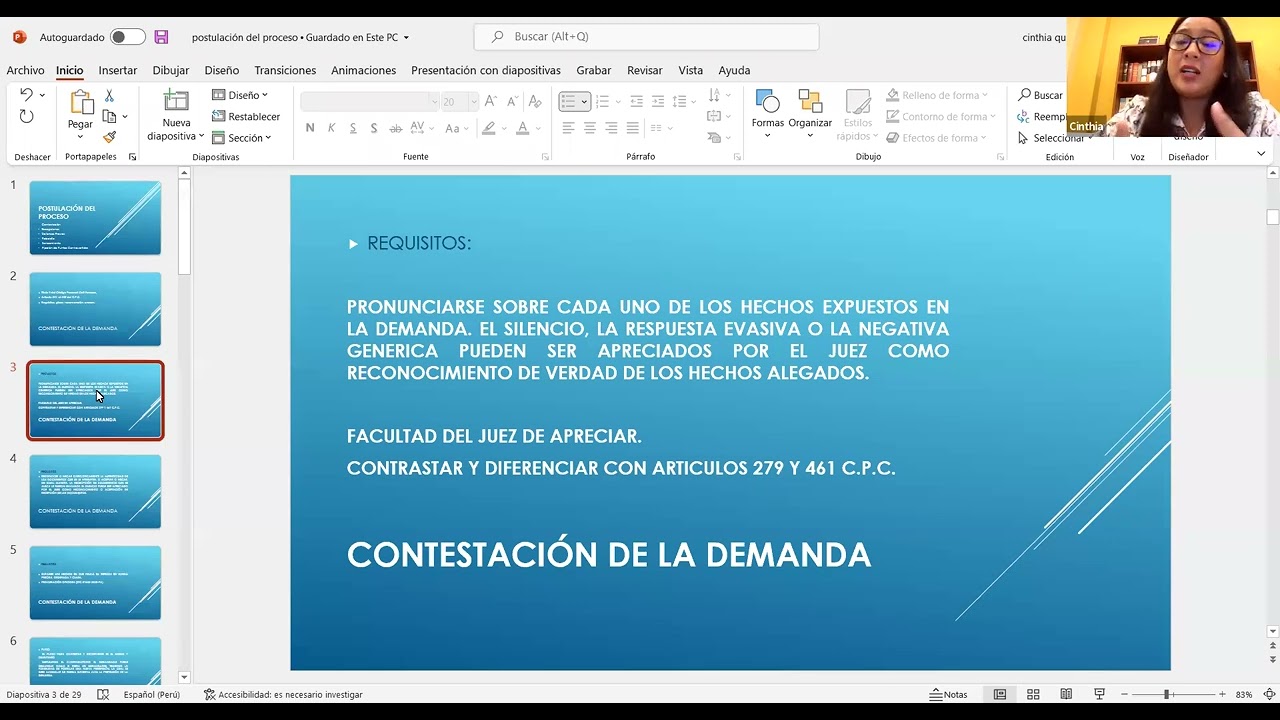Screen dimensions: 1280x720
Task: Click the Nueva diapositiva icon
Action: 176,101
